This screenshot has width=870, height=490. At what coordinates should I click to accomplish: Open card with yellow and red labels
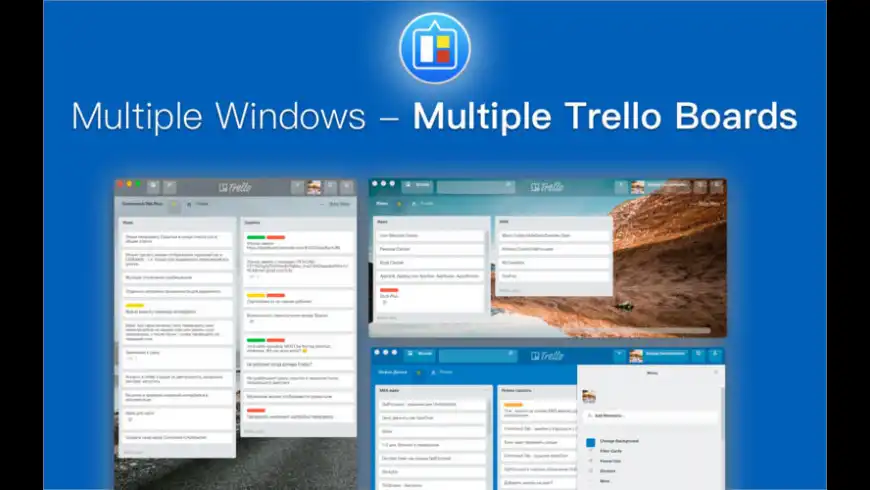(x=299, y=299)
